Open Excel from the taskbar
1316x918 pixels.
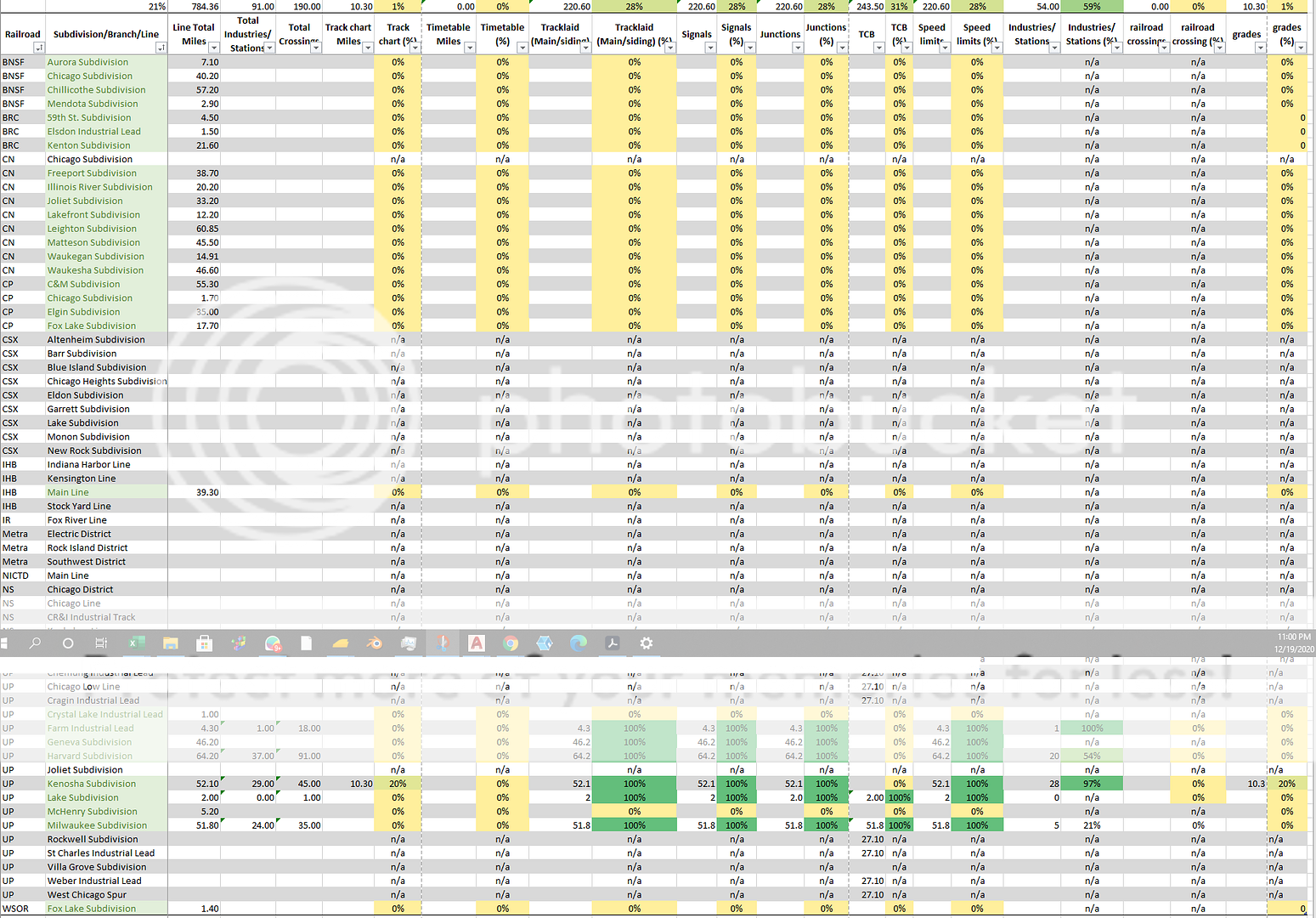tap(136, 643)
